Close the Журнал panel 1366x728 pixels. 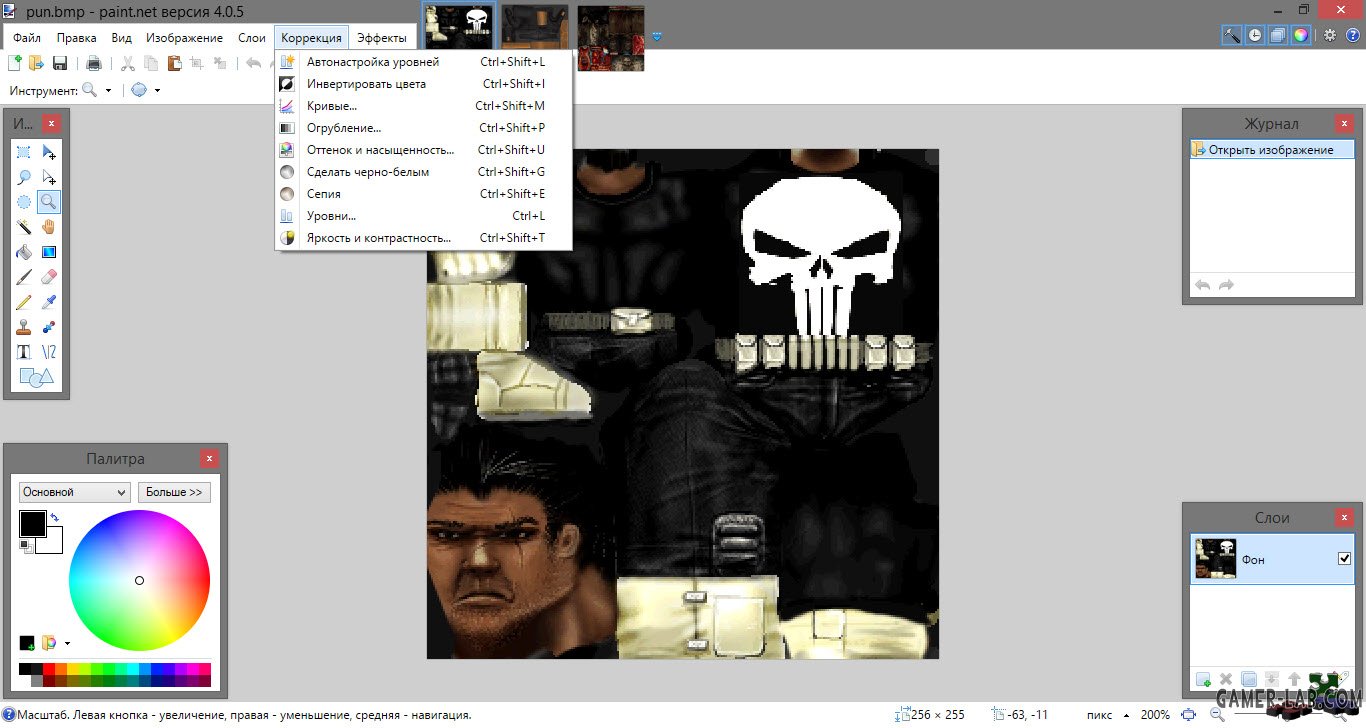pos(1345,124)
